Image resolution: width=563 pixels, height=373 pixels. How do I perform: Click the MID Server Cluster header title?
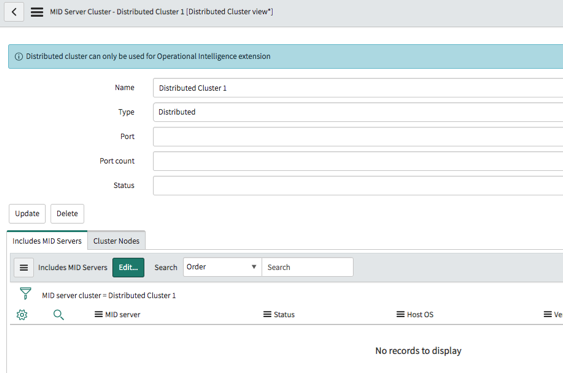[x=161, y=12]
